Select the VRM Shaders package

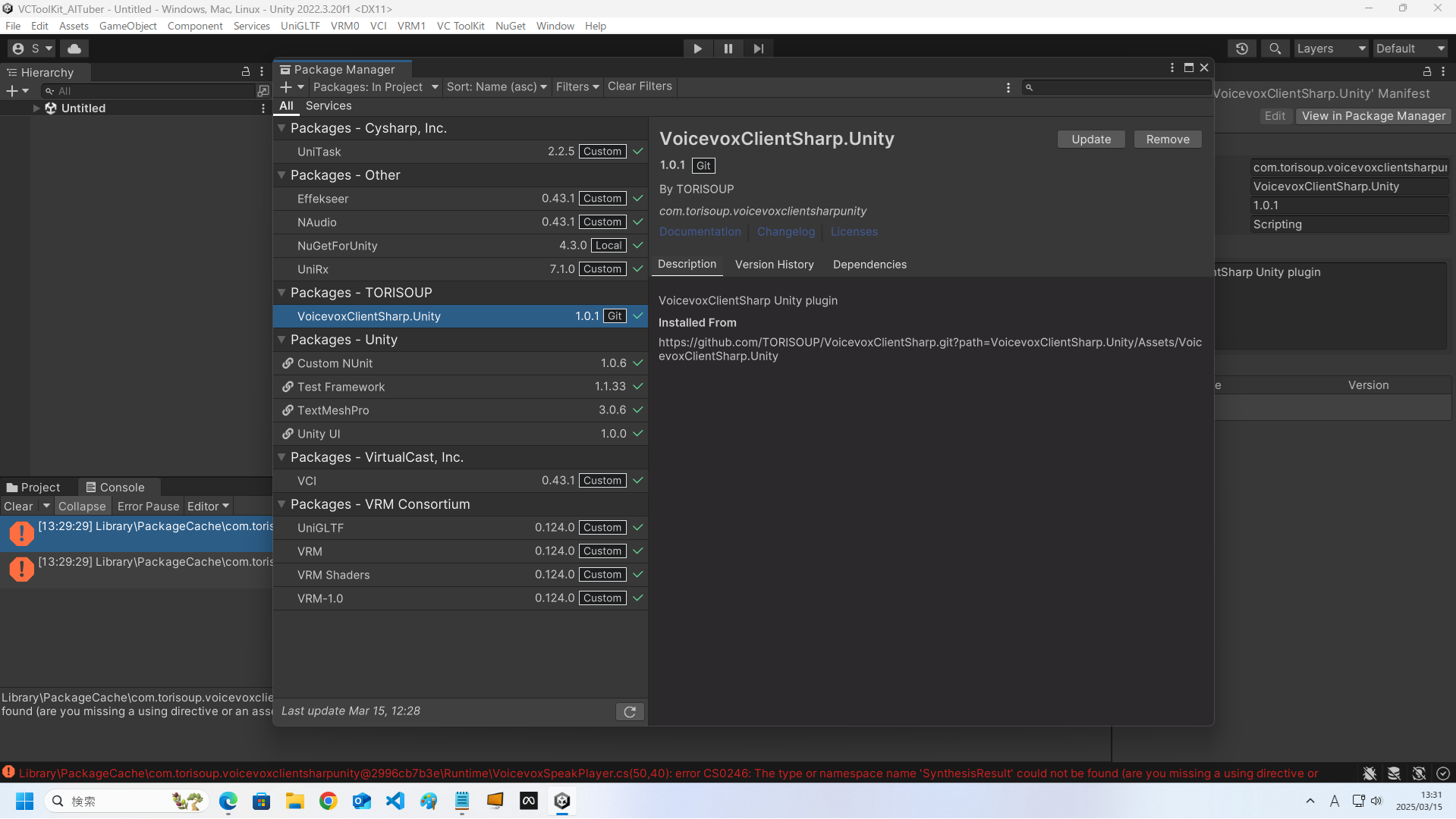(x=461, y=575)
